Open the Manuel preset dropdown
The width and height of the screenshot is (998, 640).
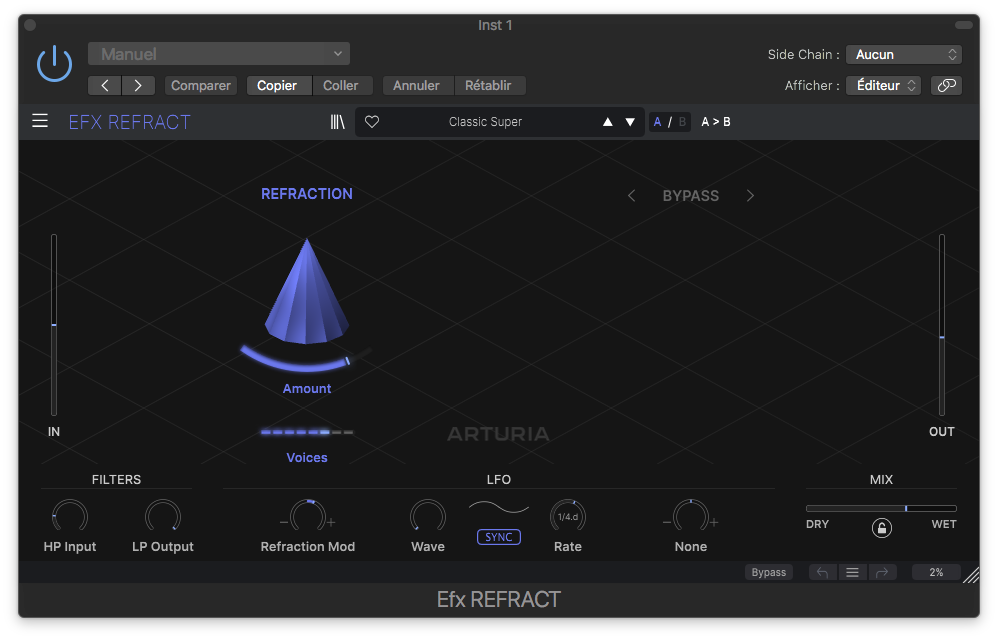[x=219, y=54]
